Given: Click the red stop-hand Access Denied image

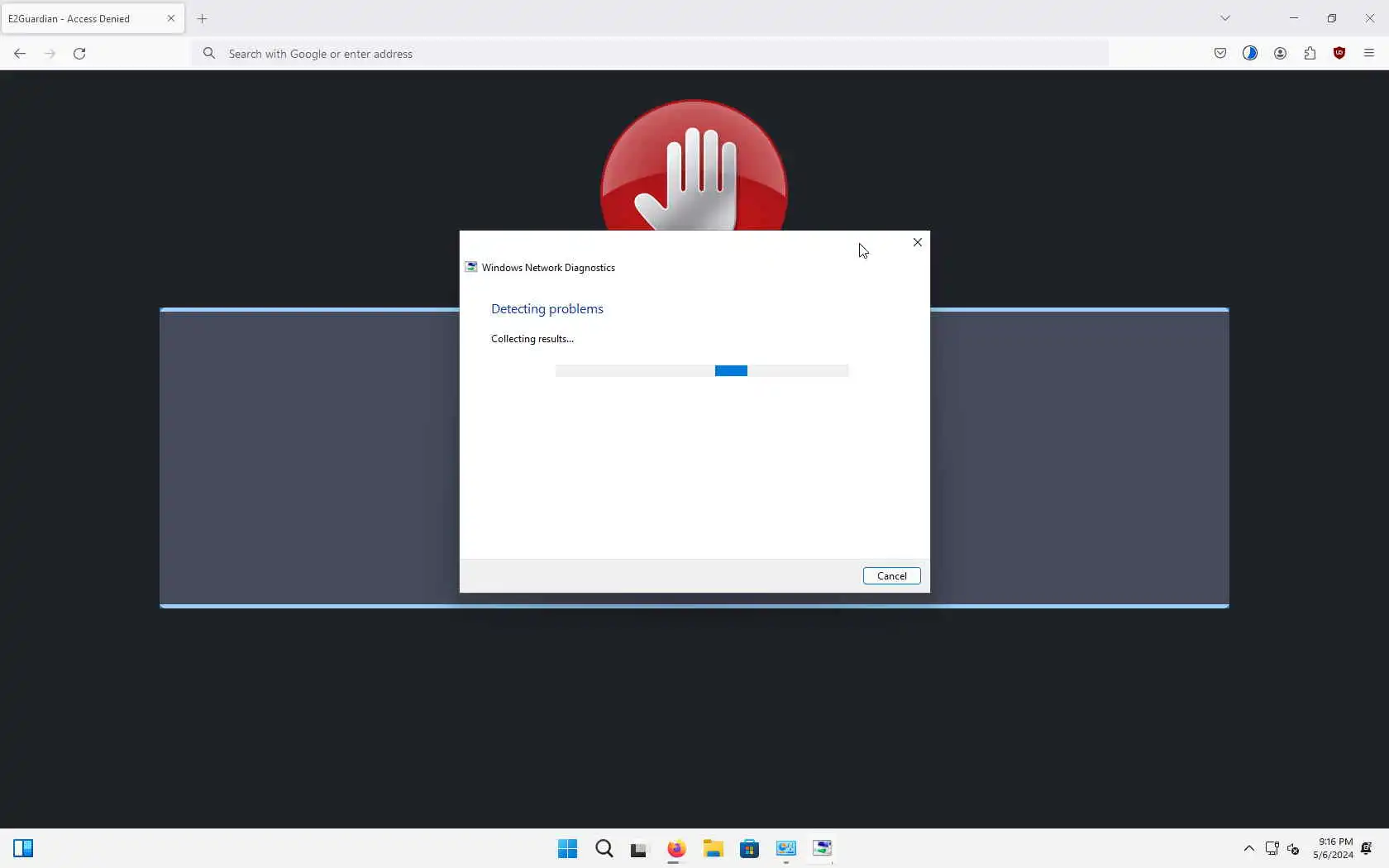Looking at the screenshot, I should (694, 165).
